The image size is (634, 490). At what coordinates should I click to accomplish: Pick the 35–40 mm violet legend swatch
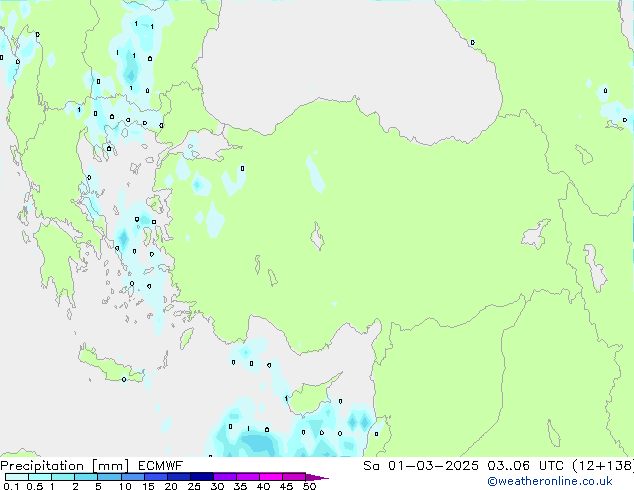pyautogui.click(x=247, y=477)
